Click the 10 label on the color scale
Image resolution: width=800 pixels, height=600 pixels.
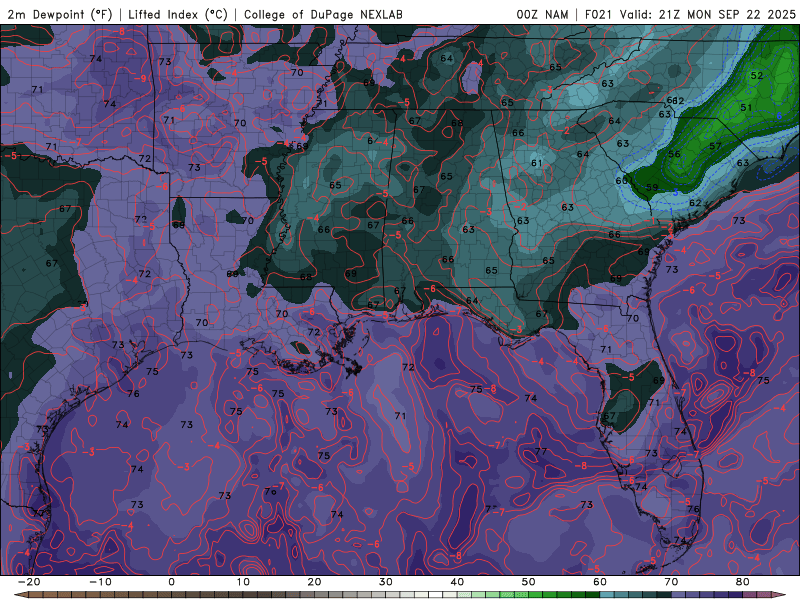pos(243,582)
